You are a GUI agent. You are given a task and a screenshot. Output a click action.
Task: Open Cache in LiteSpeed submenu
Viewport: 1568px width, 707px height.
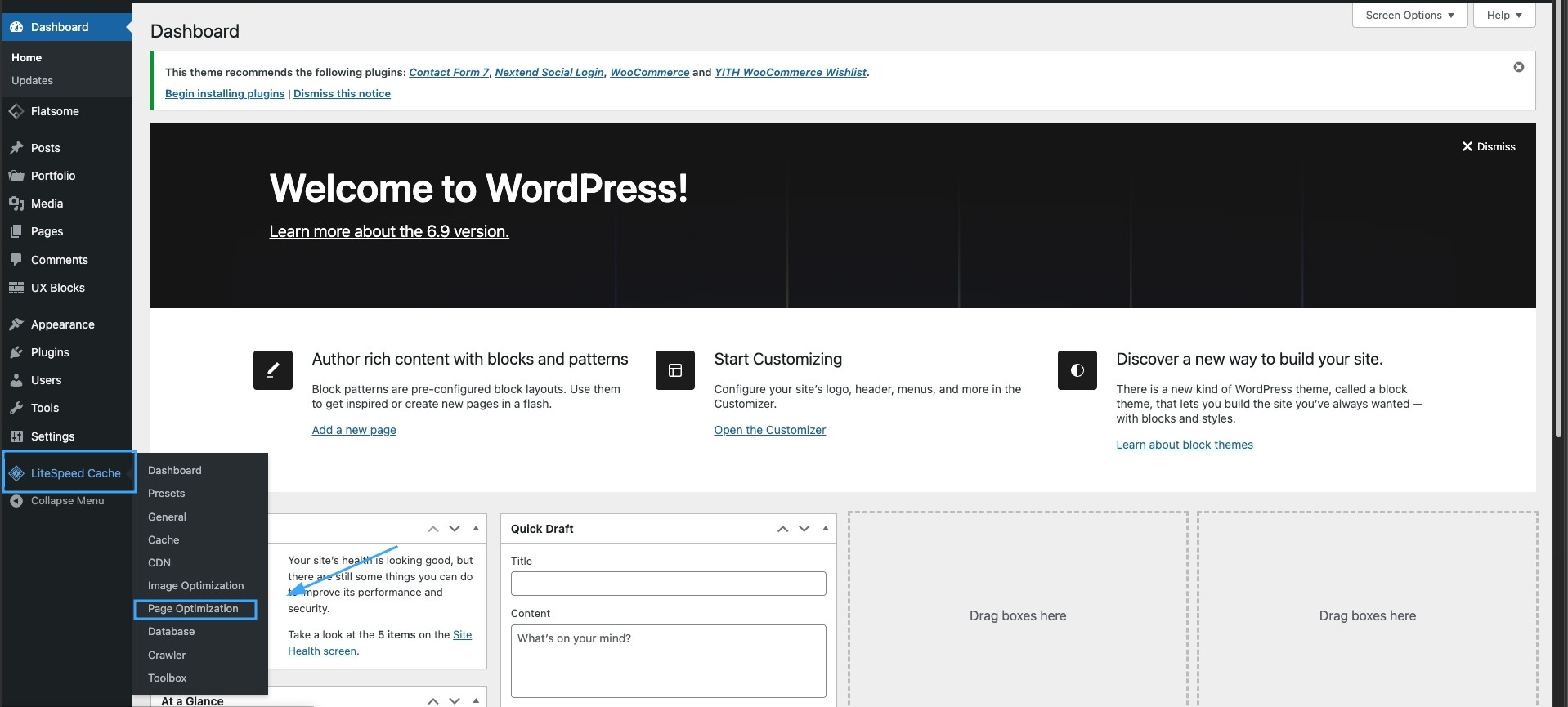tap(164, 540)
